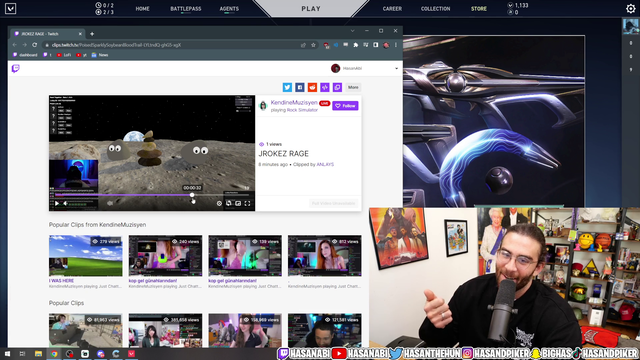Click the HasanAbi profile avatar
Screen dimensions: 640x360
click(336, 69)
